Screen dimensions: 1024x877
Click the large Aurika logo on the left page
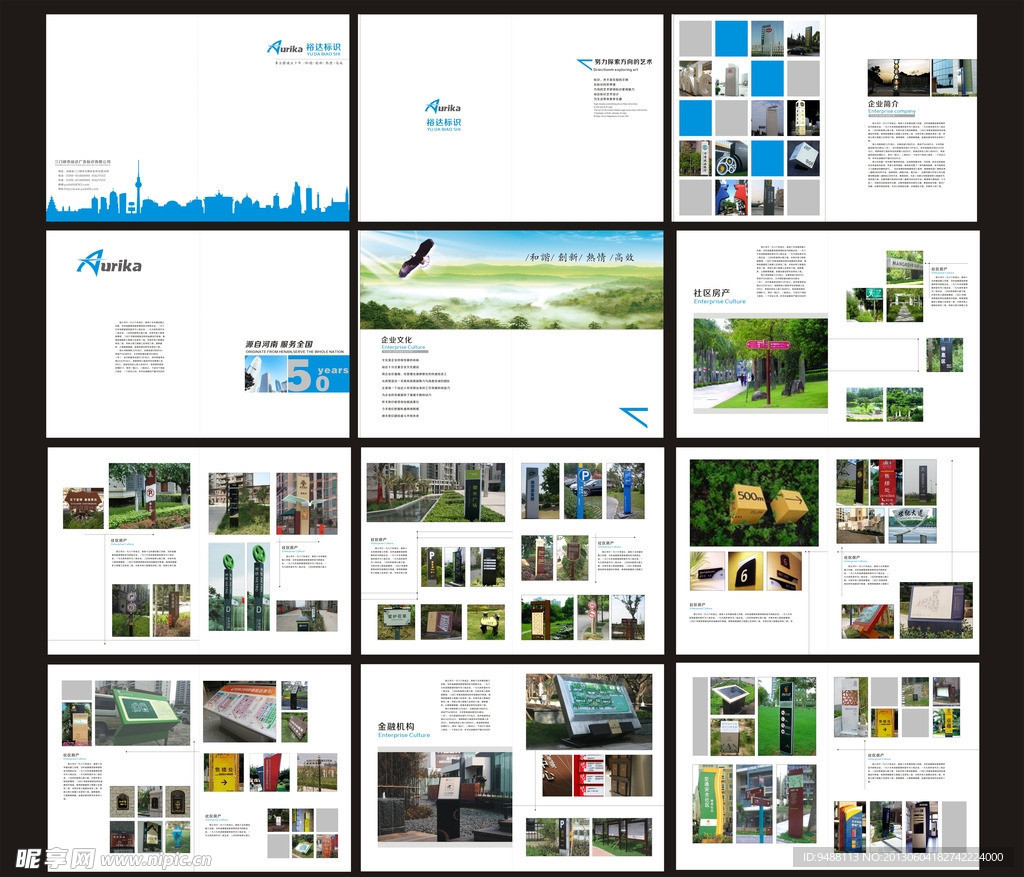tap(109, 263)
